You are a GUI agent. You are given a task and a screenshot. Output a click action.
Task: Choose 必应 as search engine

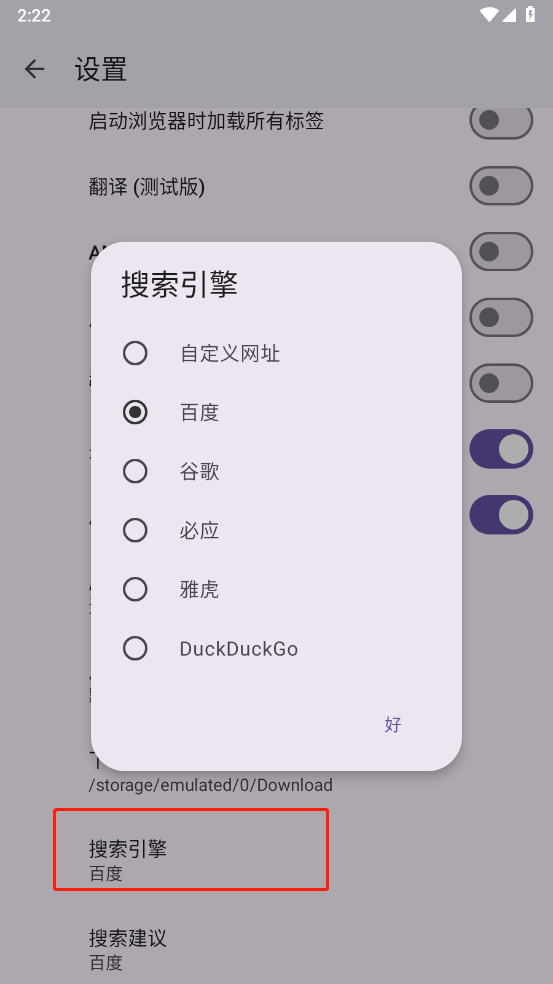coord(276,530)
